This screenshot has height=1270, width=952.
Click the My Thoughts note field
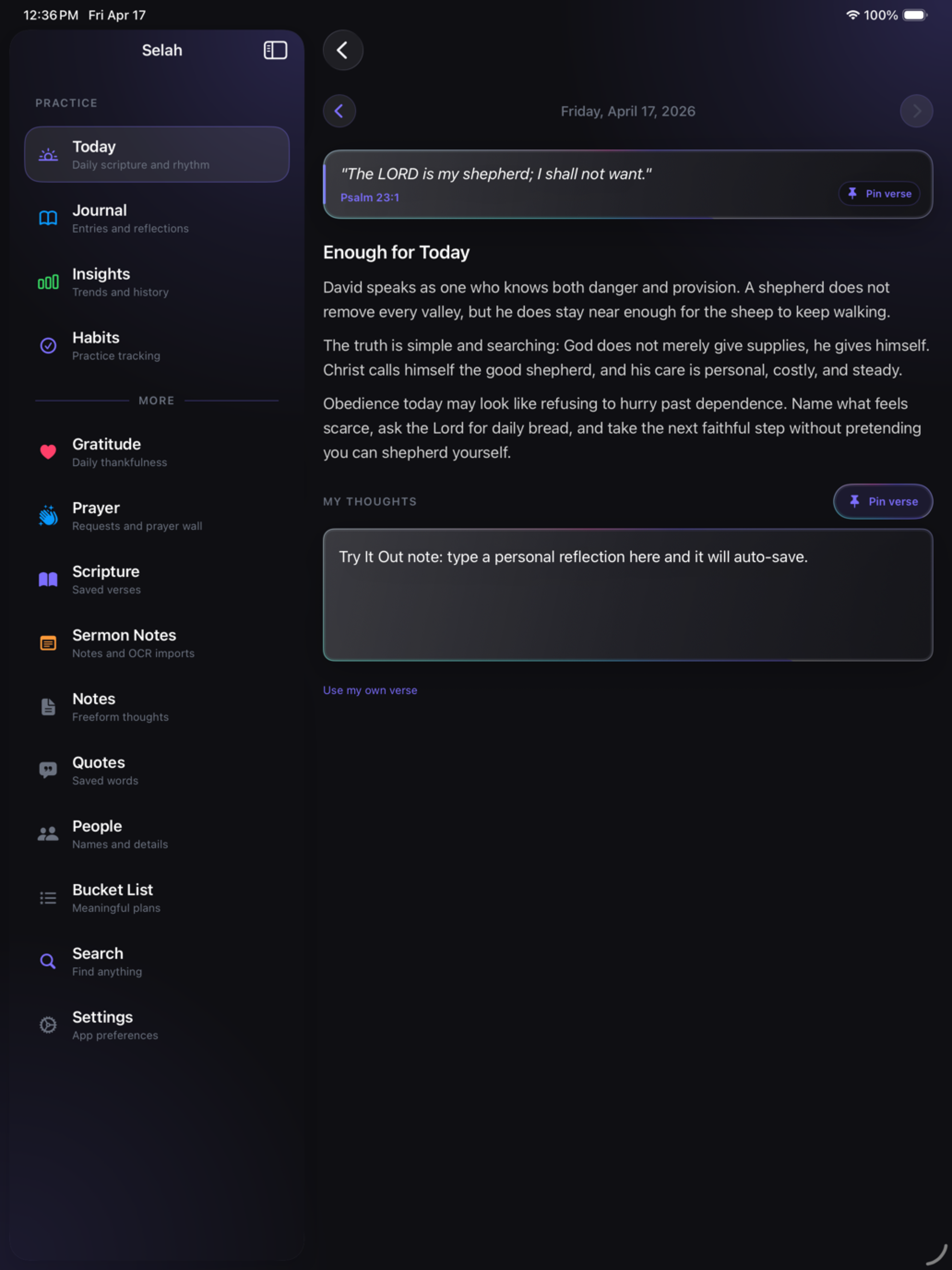click(628, 595)
